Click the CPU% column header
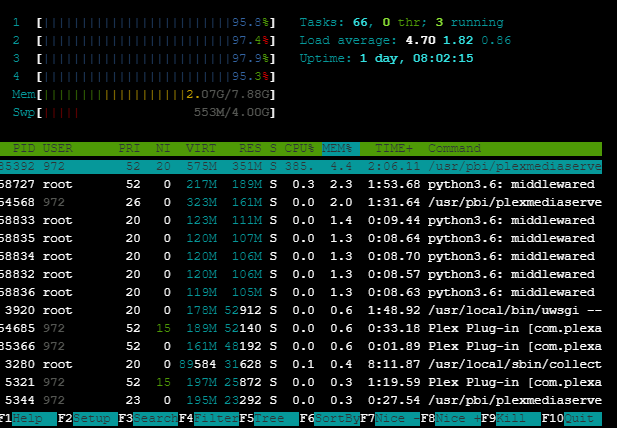617x429 pixels. tap(299, 149)
